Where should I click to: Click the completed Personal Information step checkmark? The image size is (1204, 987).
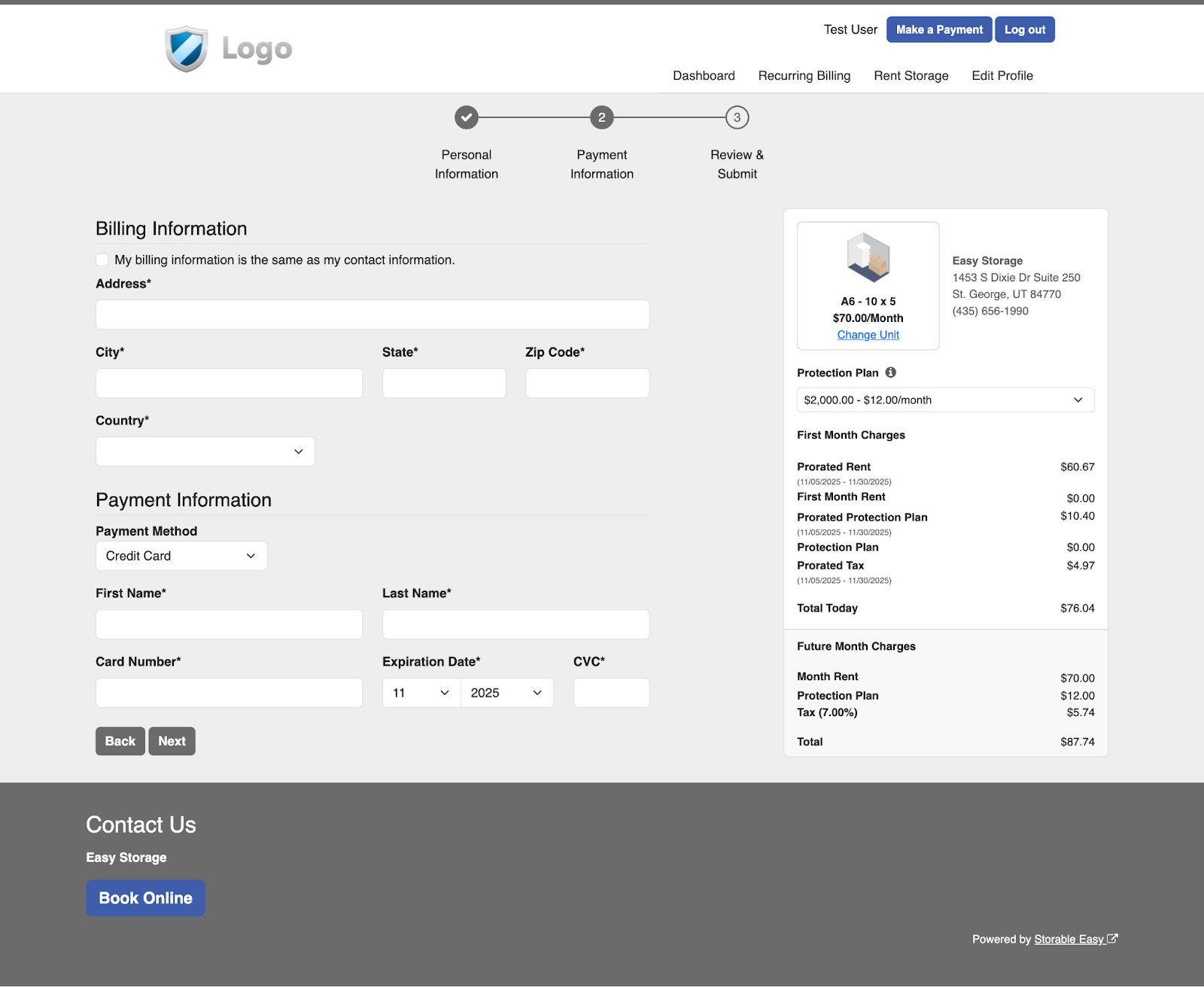coord(467,117)
